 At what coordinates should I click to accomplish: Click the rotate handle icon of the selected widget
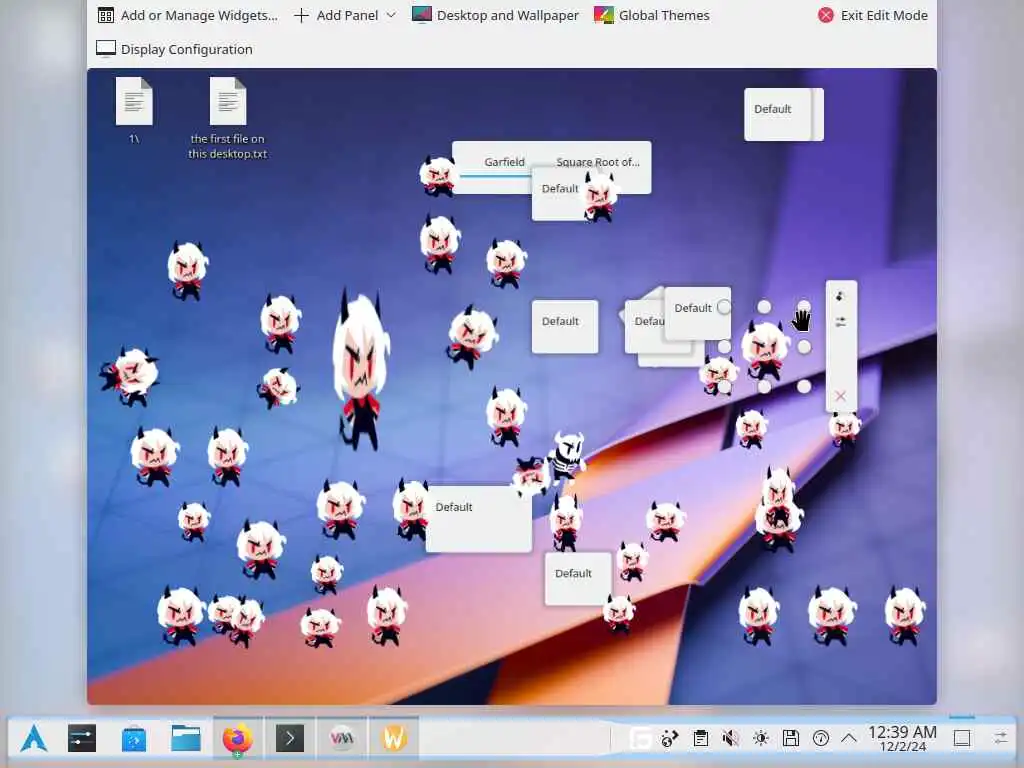840,296
